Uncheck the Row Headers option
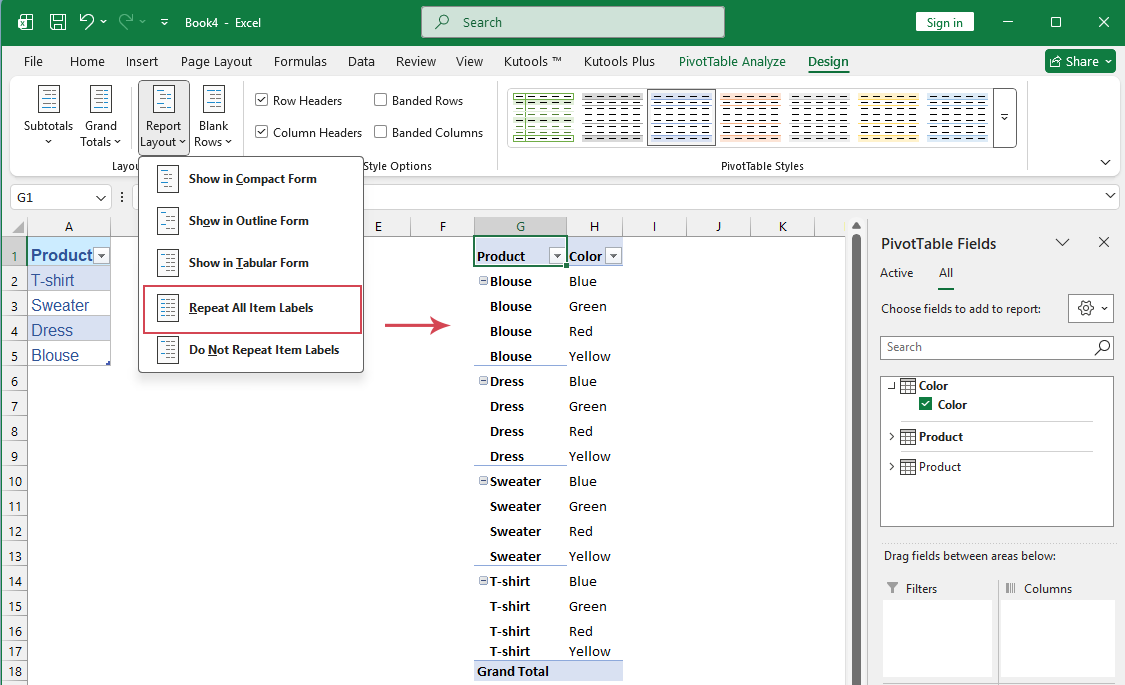 point(261,100)
